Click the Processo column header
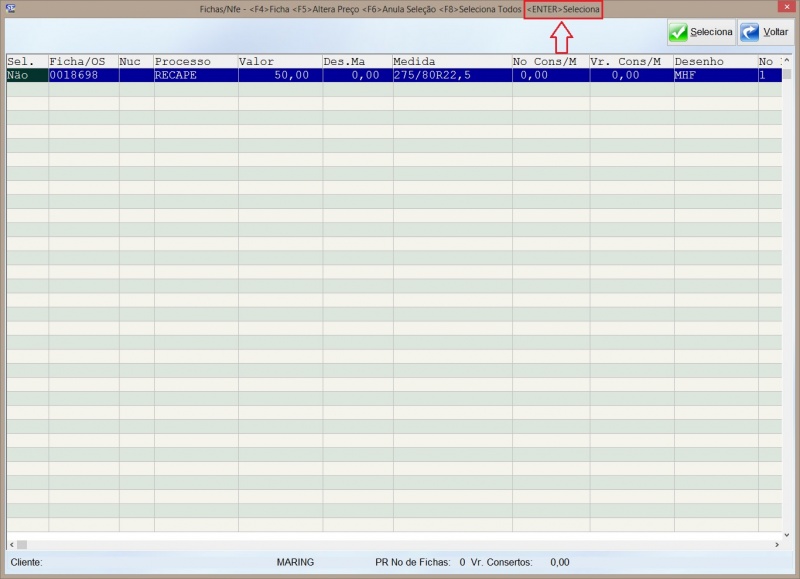The height and width of the screenshot is (579, 800). point(195,61)
